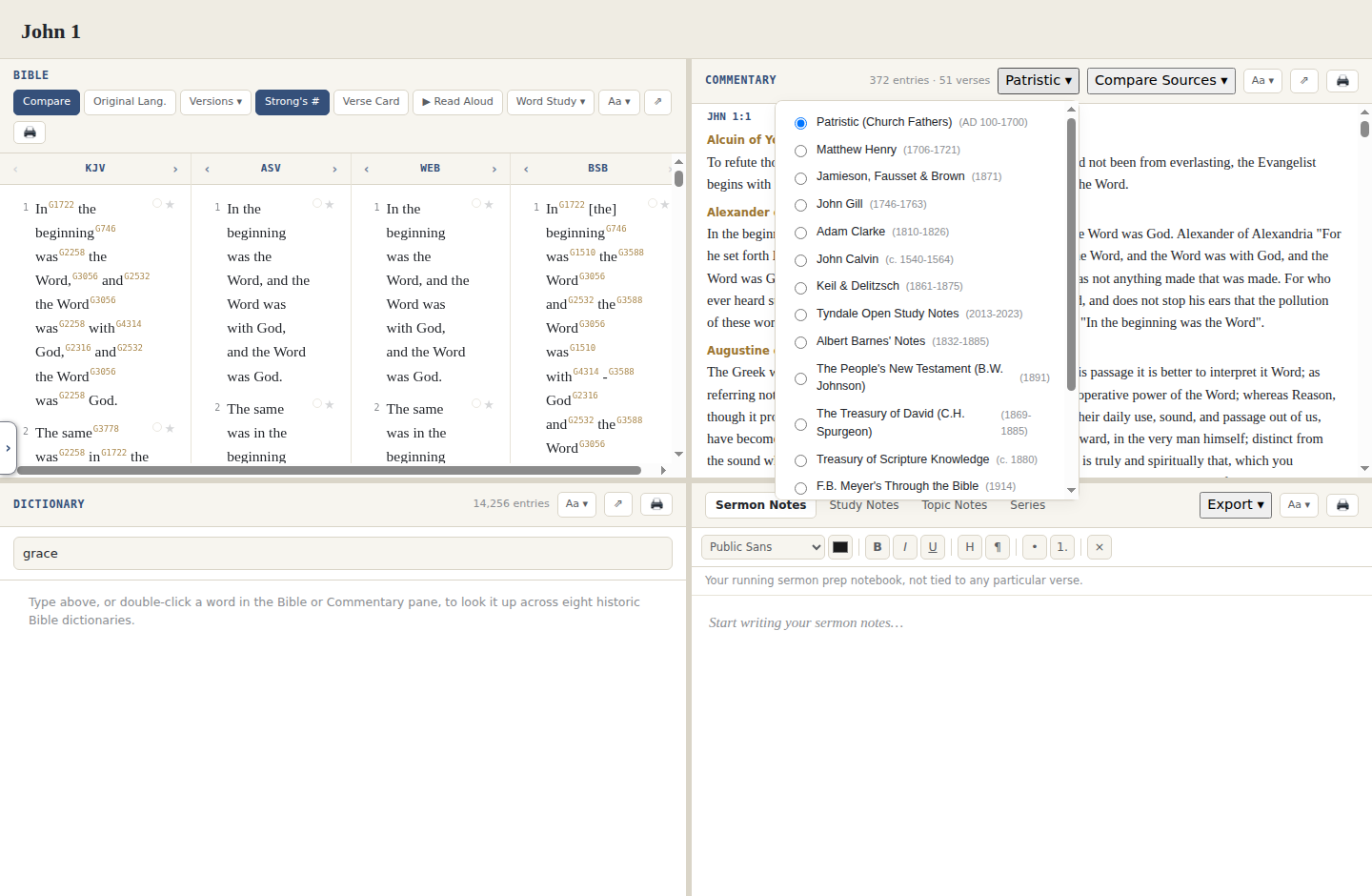
Task: Close the Patristic source dropdown
Action: [x=1039, y=81]
